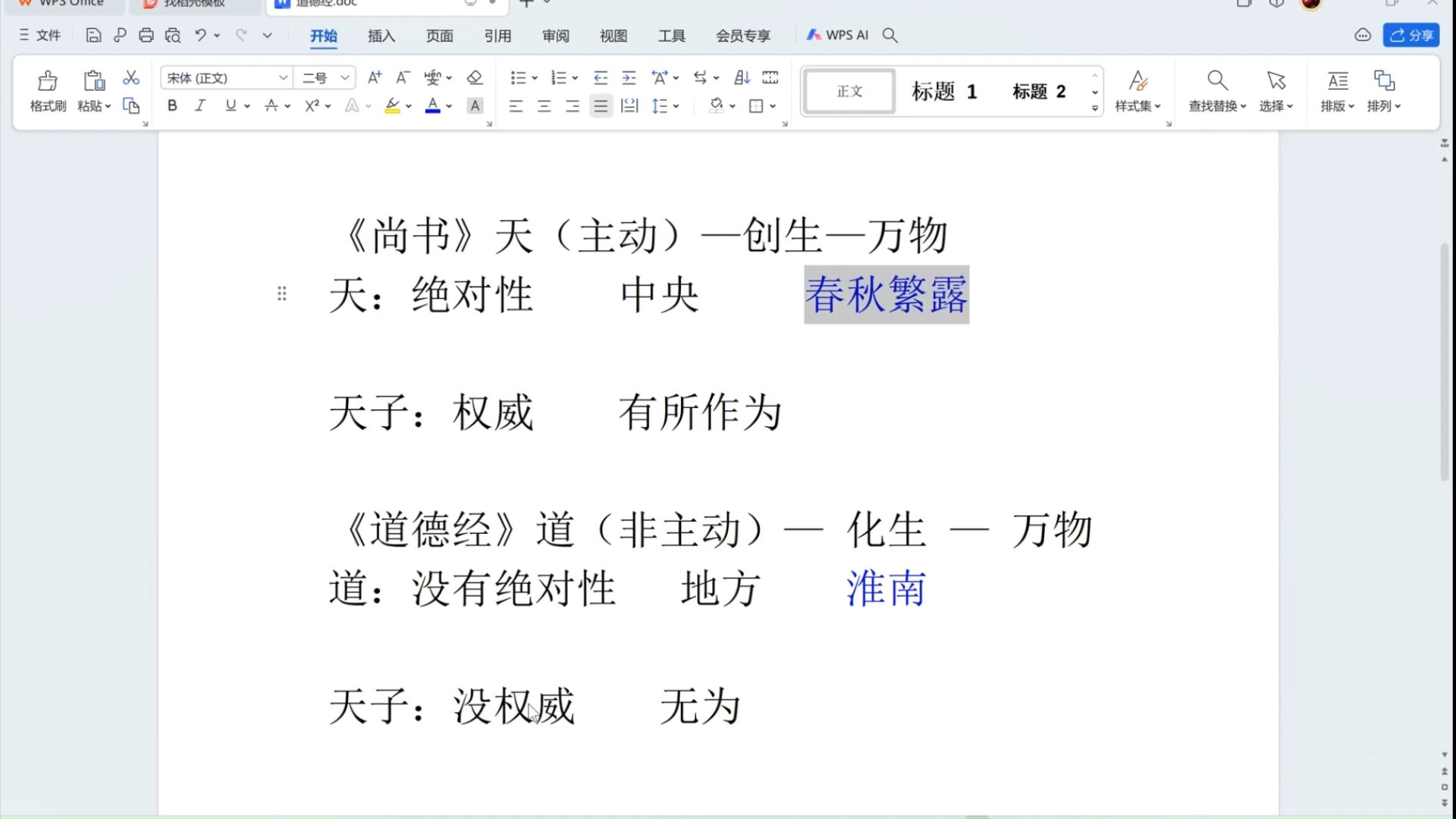The width and height of the screenshot is (1456, 819).
Task: Switch to the 视图 View tab
Action: pos(613,36)
